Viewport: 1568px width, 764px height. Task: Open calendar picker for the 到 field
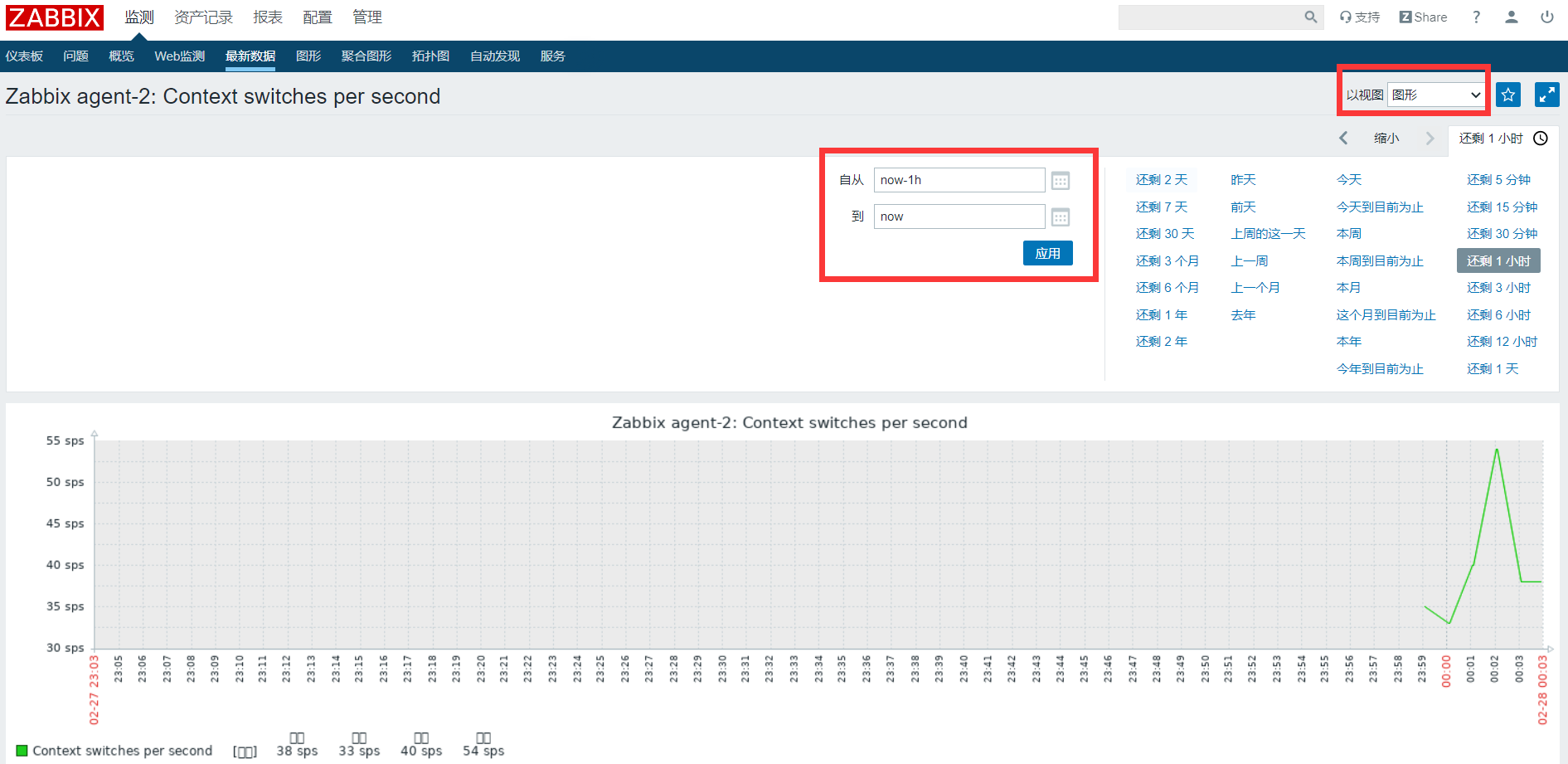tap(1061, 217)
